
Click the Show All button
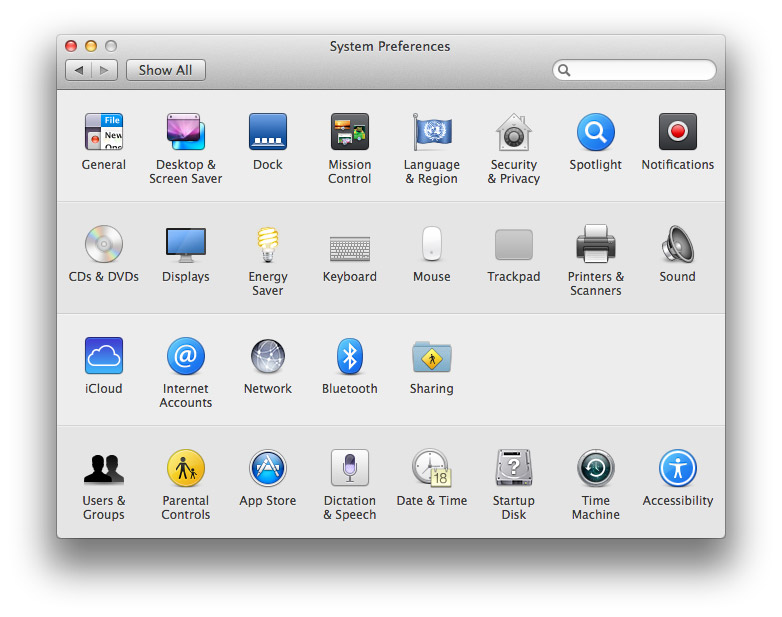tap(166, 70)
